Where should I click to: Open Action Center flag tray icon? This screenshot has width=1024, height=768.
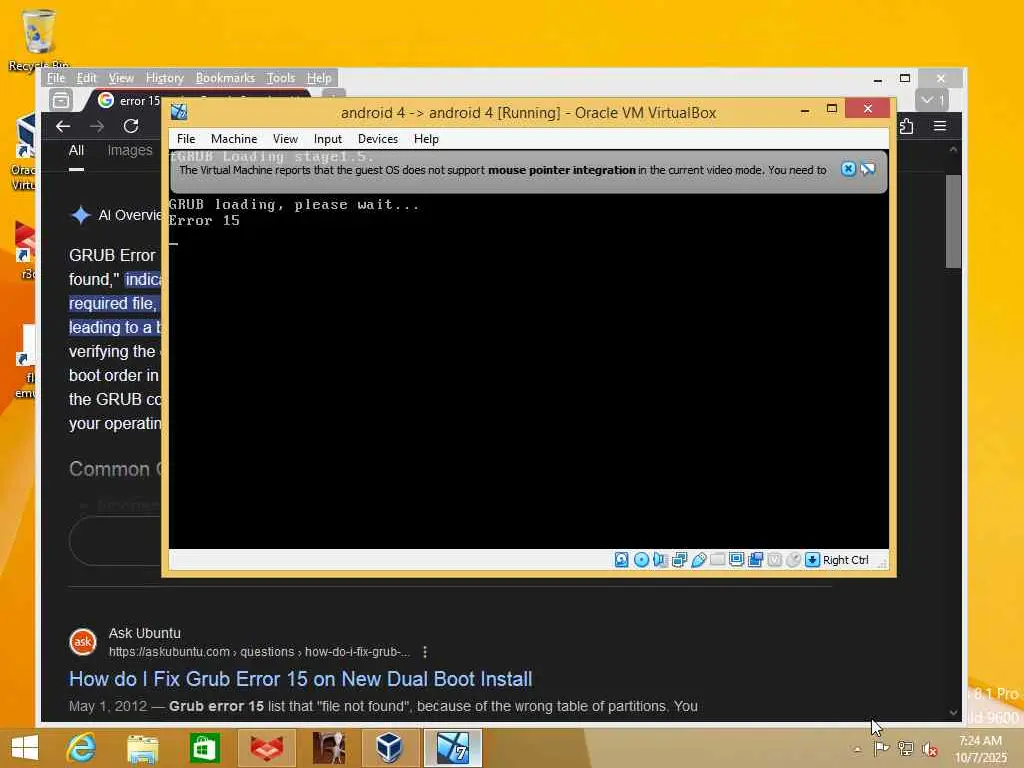pos(881,748)
